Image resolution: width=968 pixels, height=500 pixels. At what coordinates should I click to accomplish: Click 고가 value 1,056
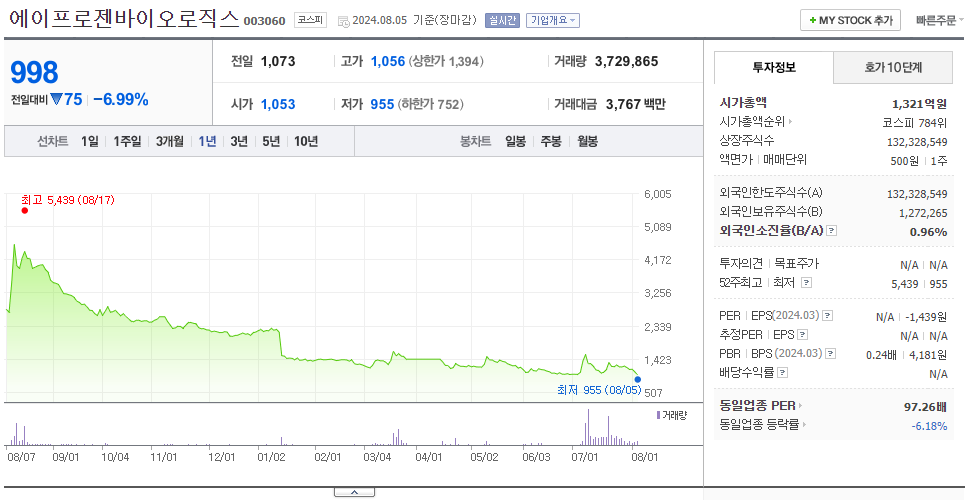pos(388,61)
